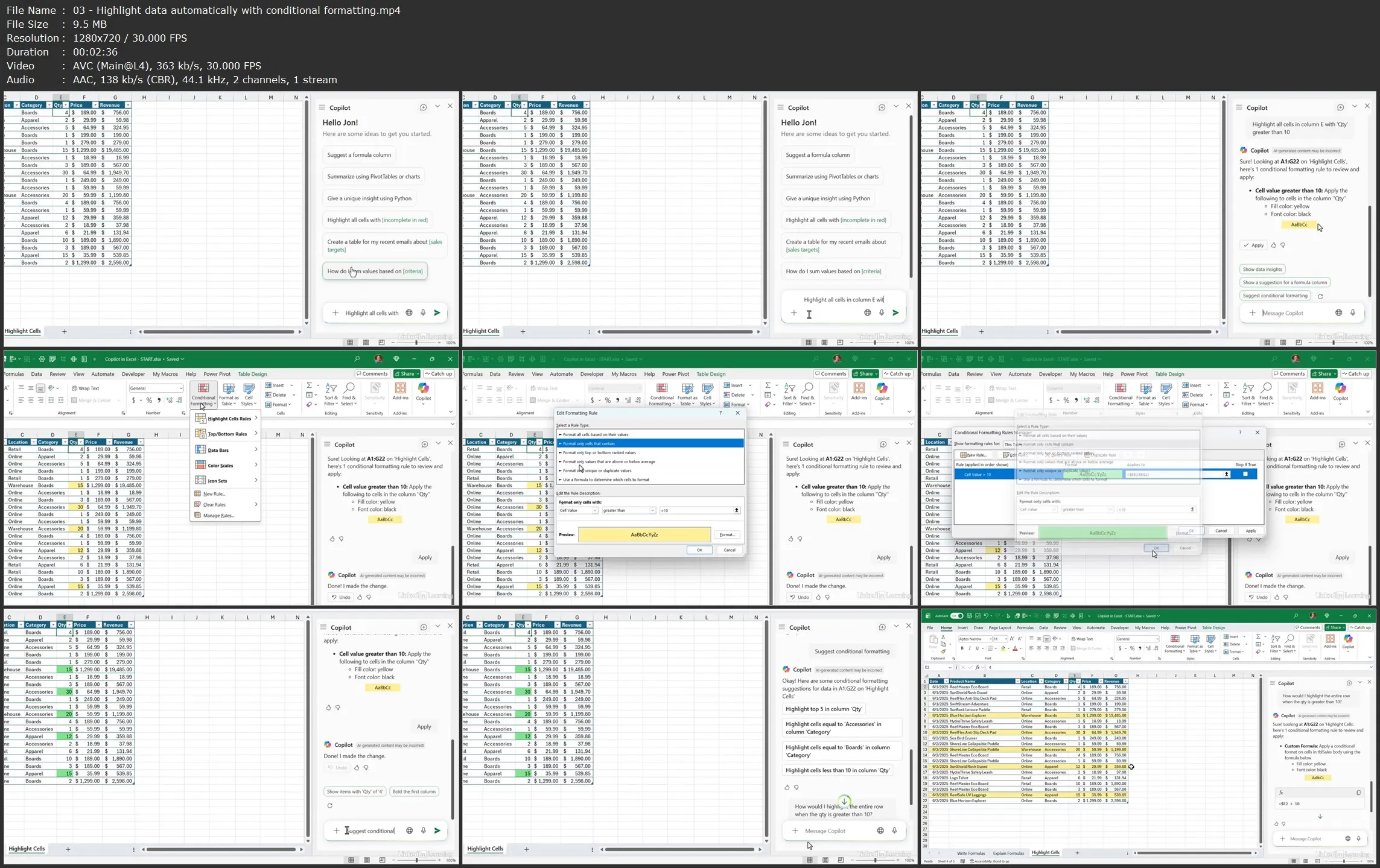This screenshot has width=1380, height=868.
Task: Click the Format Painter brush icon
Action: 943,652
